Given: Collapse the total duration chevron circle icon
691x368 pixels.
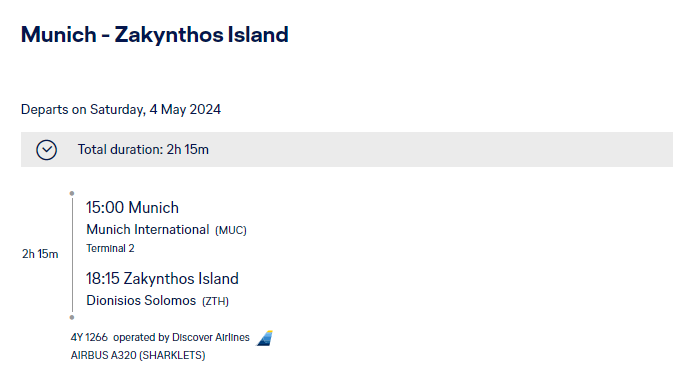Looking at the screenshot, I should tap(46, 150).
